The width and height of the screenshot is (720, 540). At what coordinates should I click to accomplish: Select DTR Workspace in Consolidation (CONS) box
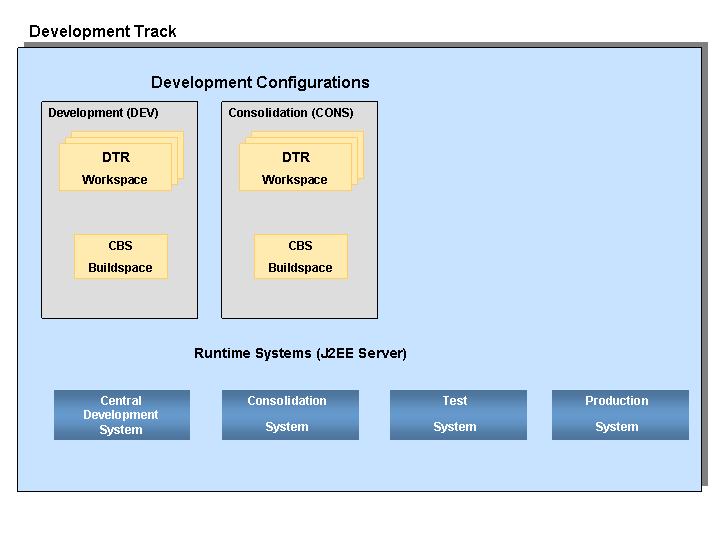click(x=295, y=168)
